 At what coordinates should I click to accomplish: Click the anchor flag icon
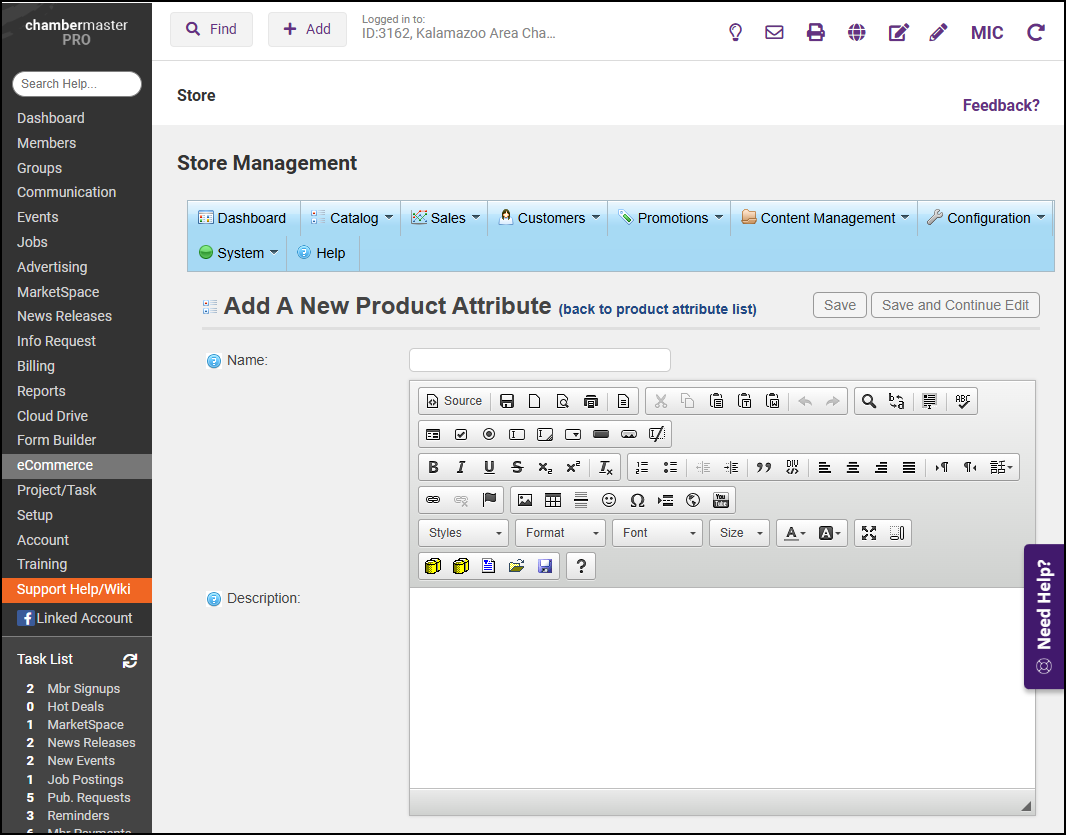pyautogui.click(x=489, y=500)
